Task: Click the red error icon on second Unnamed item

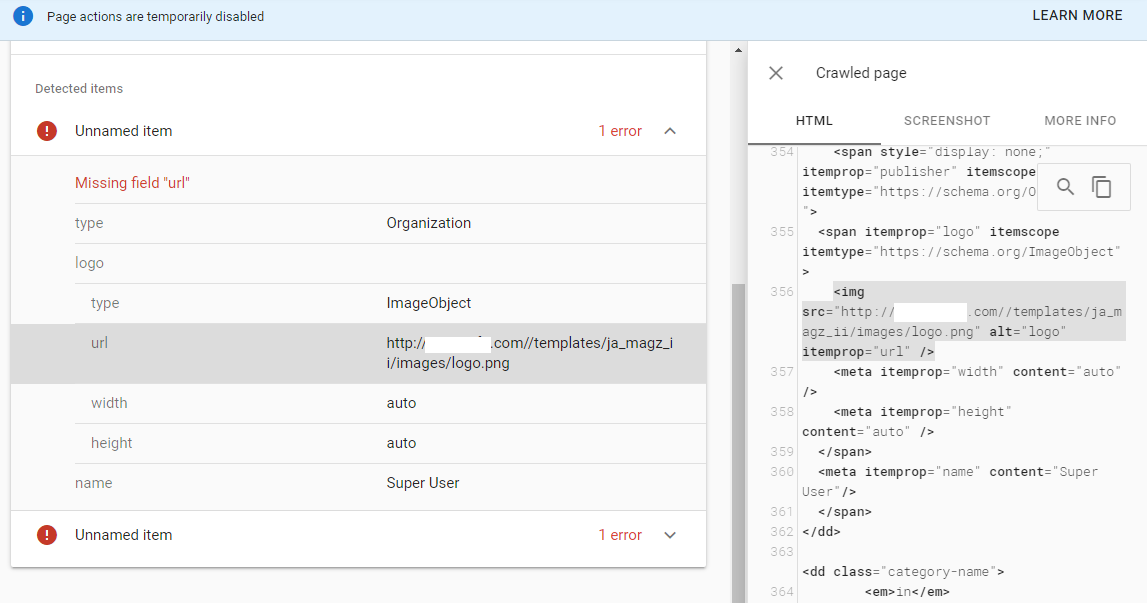Action: coord(47,535)
